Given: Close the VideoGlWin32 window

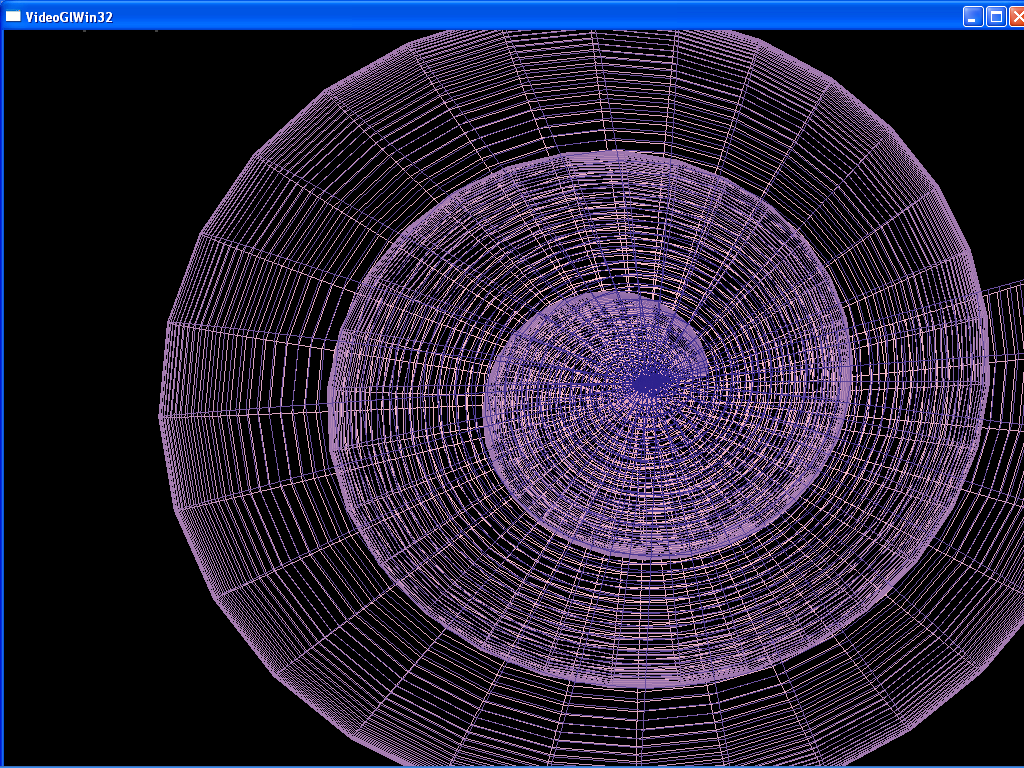Looking at the screenshot, I should click(1017, 16).
